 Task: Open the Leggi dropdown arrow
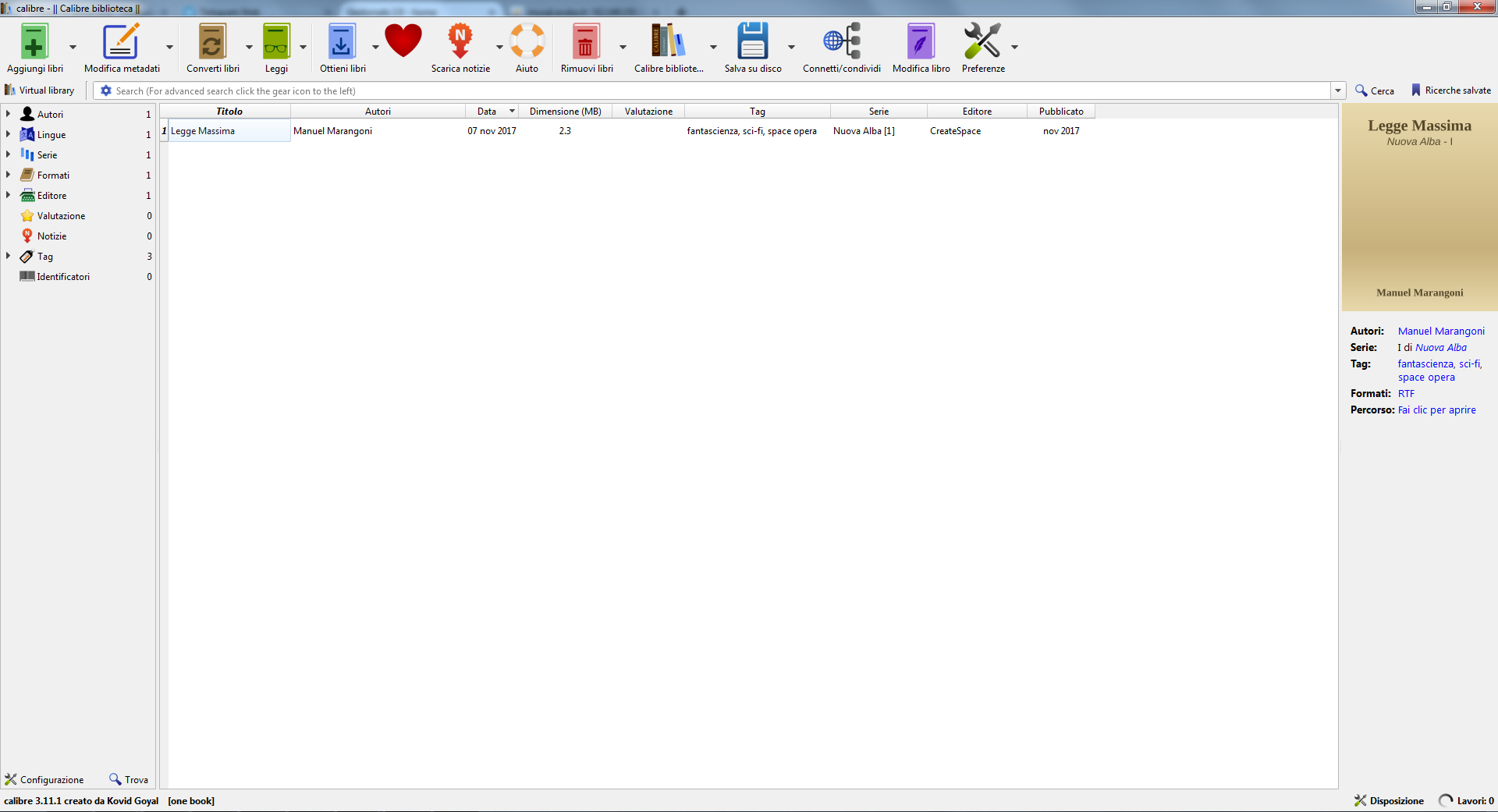pos(303,47)
